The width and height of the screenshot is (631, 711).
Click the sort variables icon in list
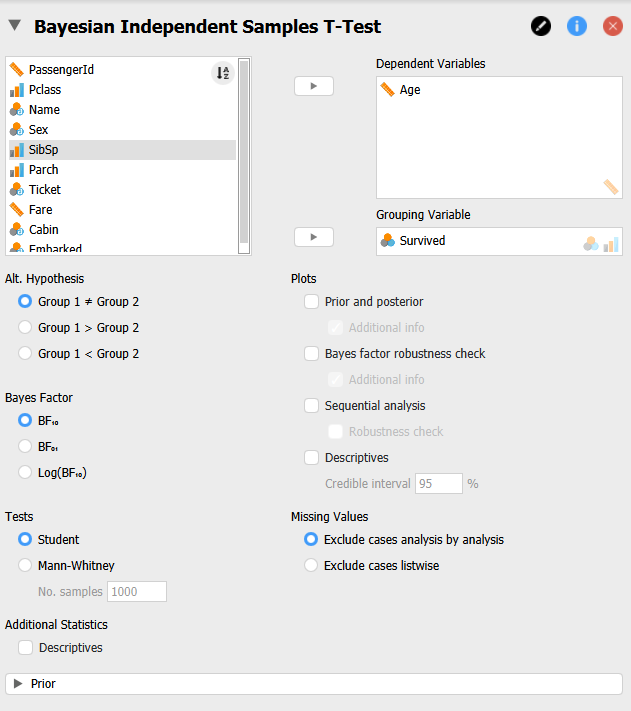click(223, 72)
